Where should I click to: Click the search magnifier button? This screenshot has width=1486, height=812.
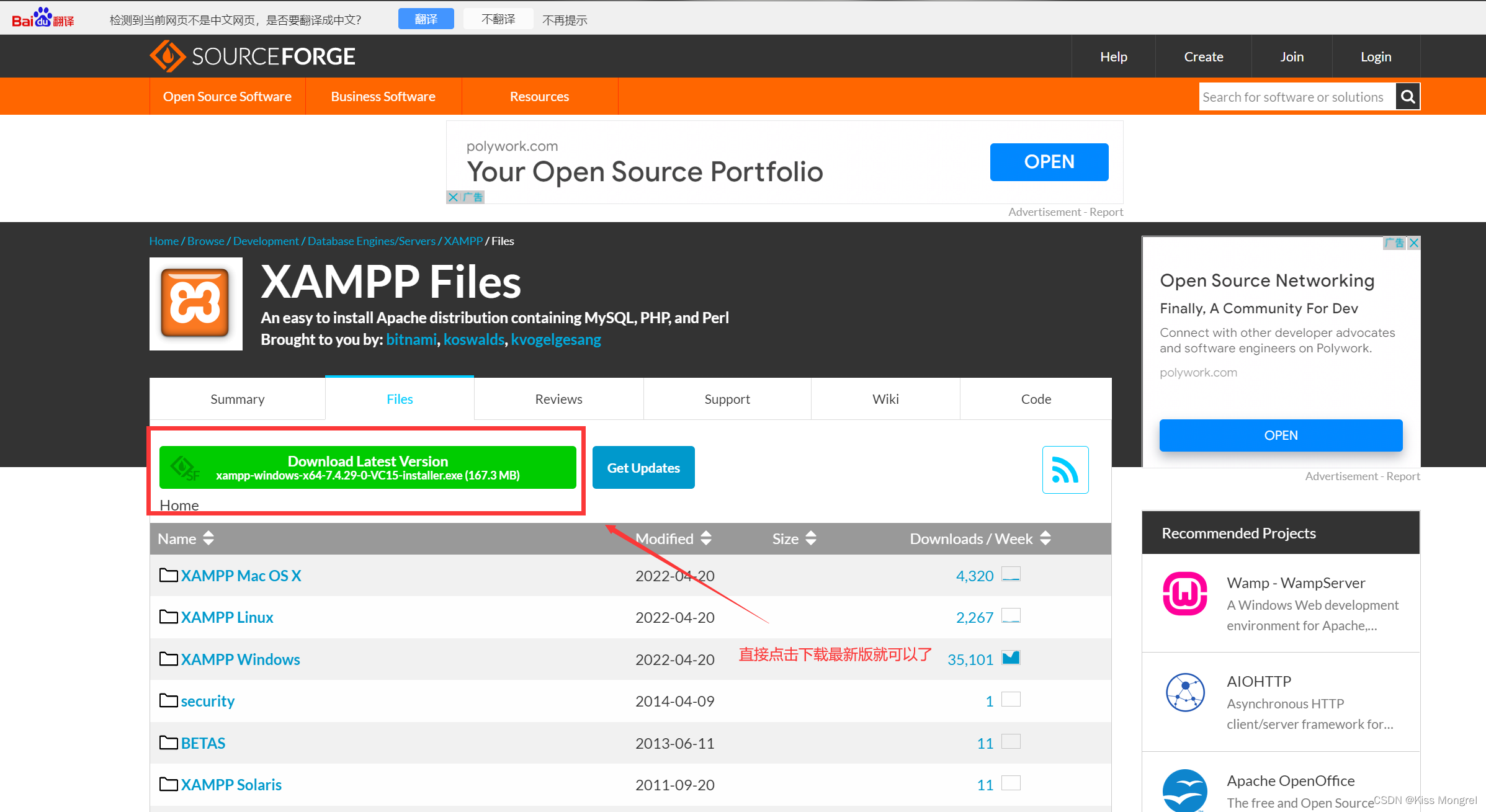tap(1408, 97)
